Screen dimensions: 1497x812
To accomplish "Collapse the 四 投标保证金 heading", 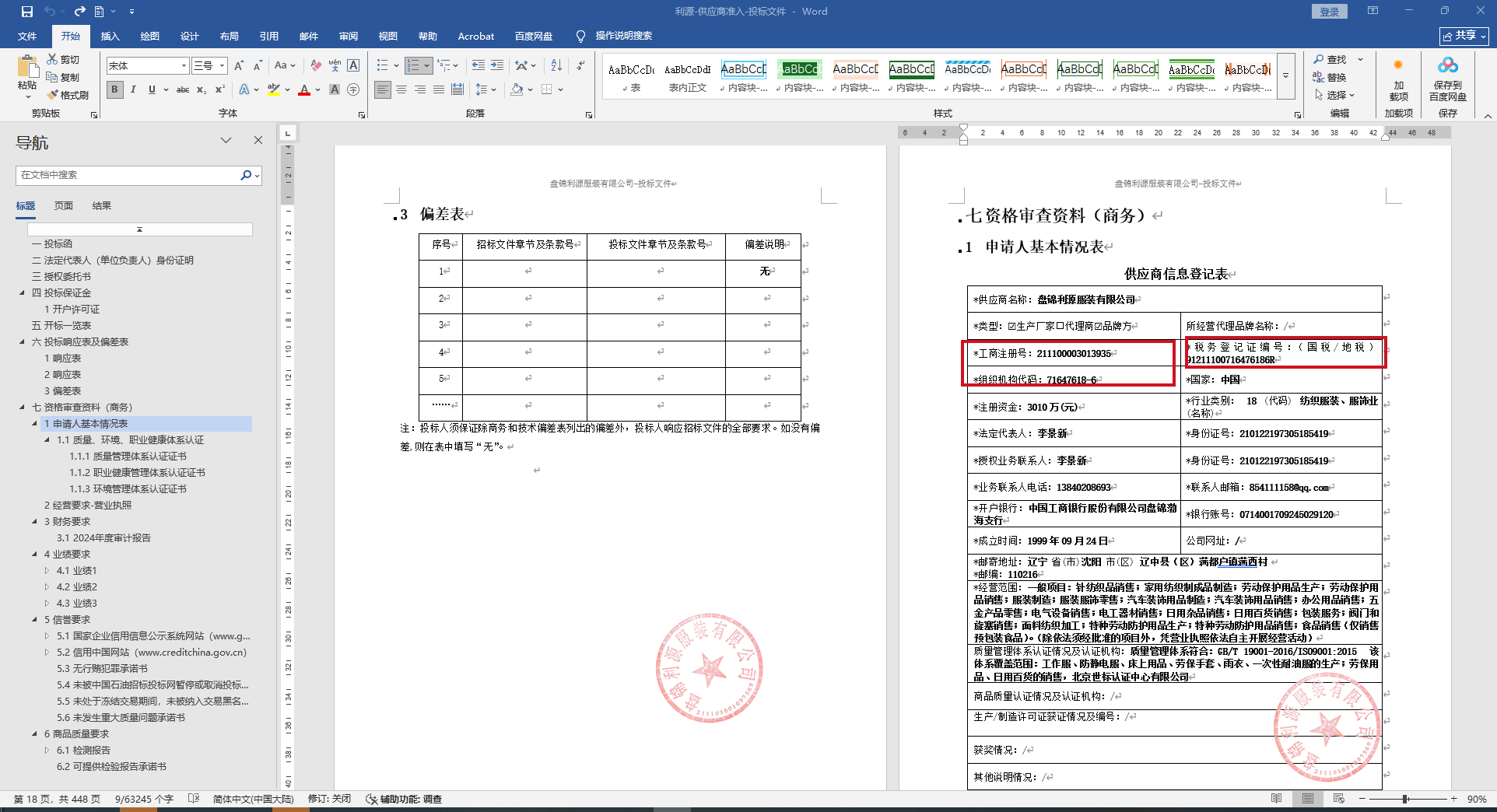I will tap(22, 293).
